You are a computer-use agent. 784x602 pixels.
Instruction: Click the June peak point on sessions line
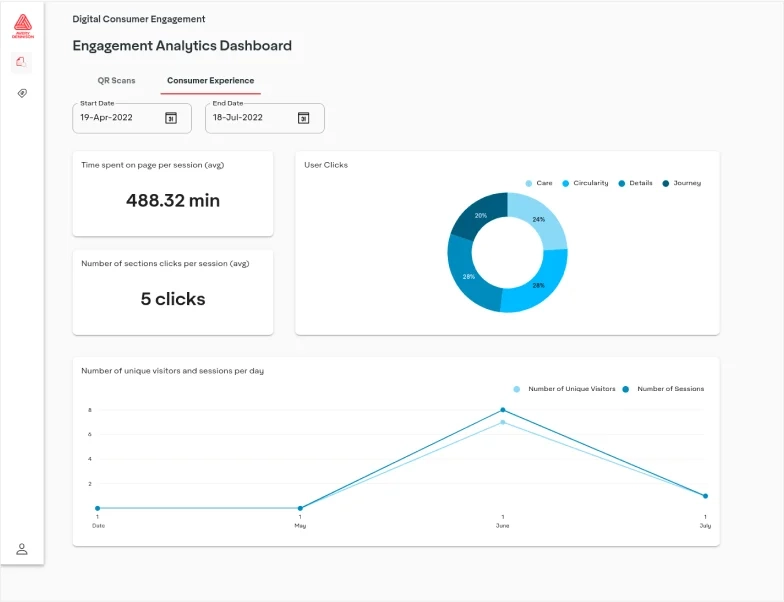coord(502,410)
